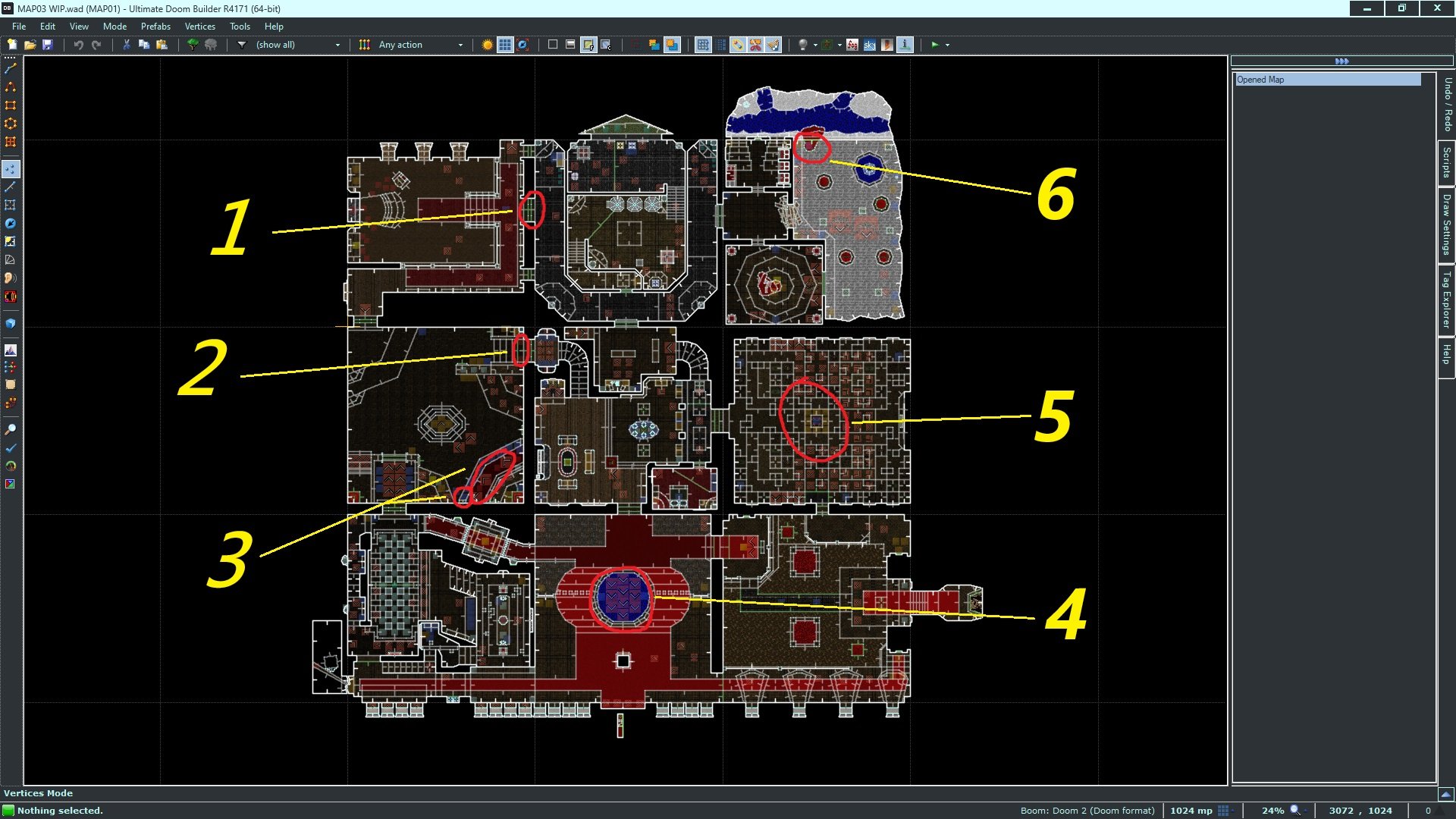This screenshot has height=819, width=1456.
Task: Open the Undo / Redo side tab
Action: [1447, 105]
